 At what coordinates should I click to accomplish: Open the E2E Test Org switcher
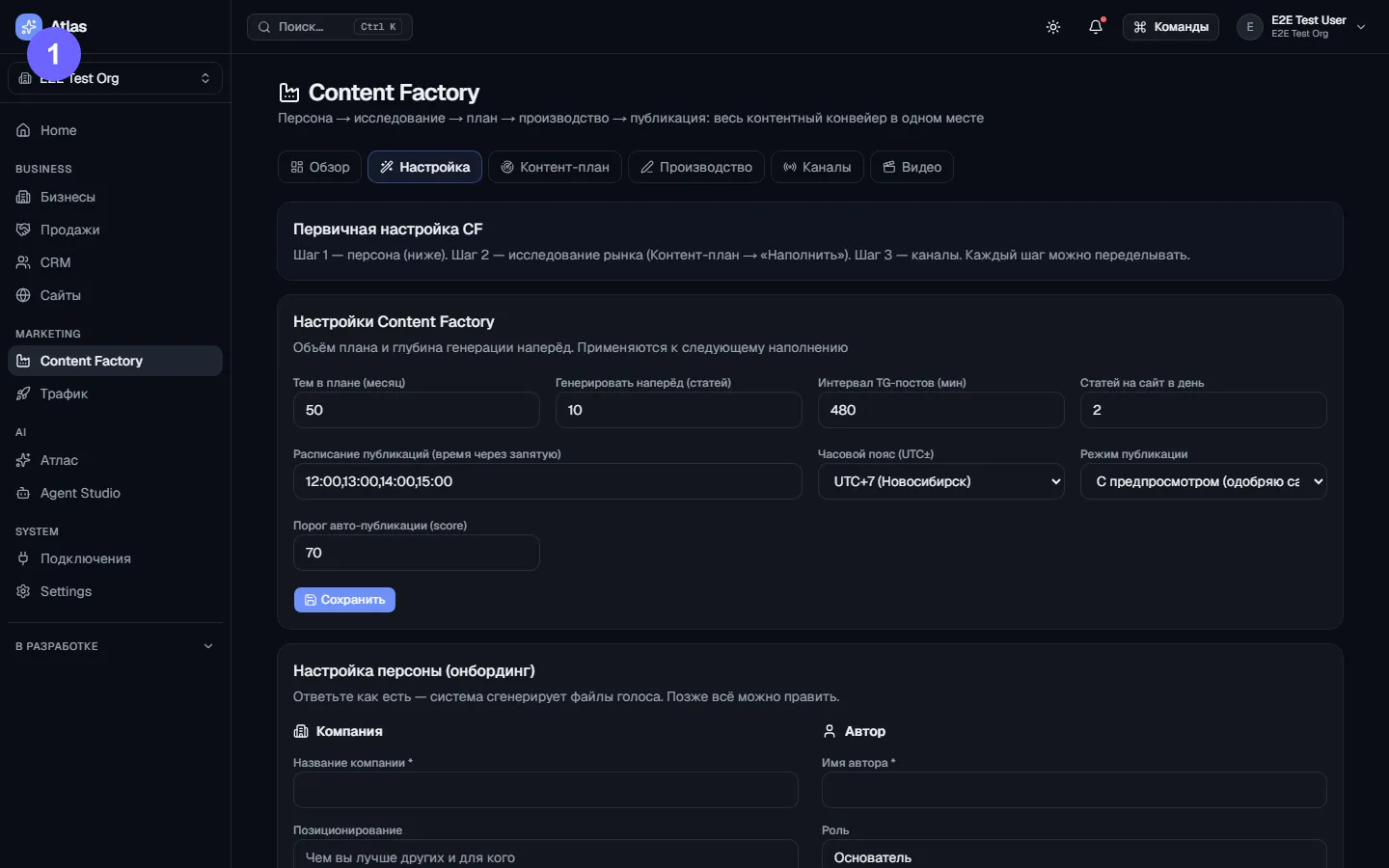click(115, 78)
